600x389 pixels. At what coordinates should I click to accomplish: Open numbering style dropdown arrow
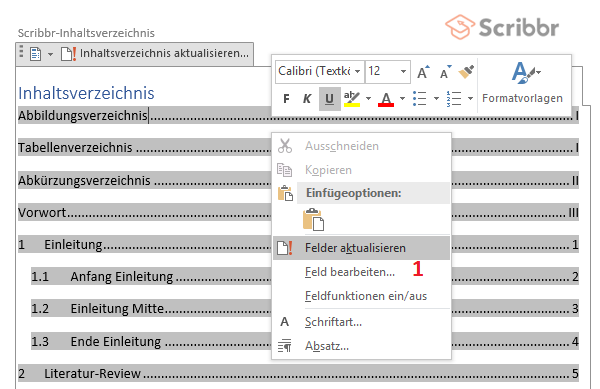tap(470, 99)
